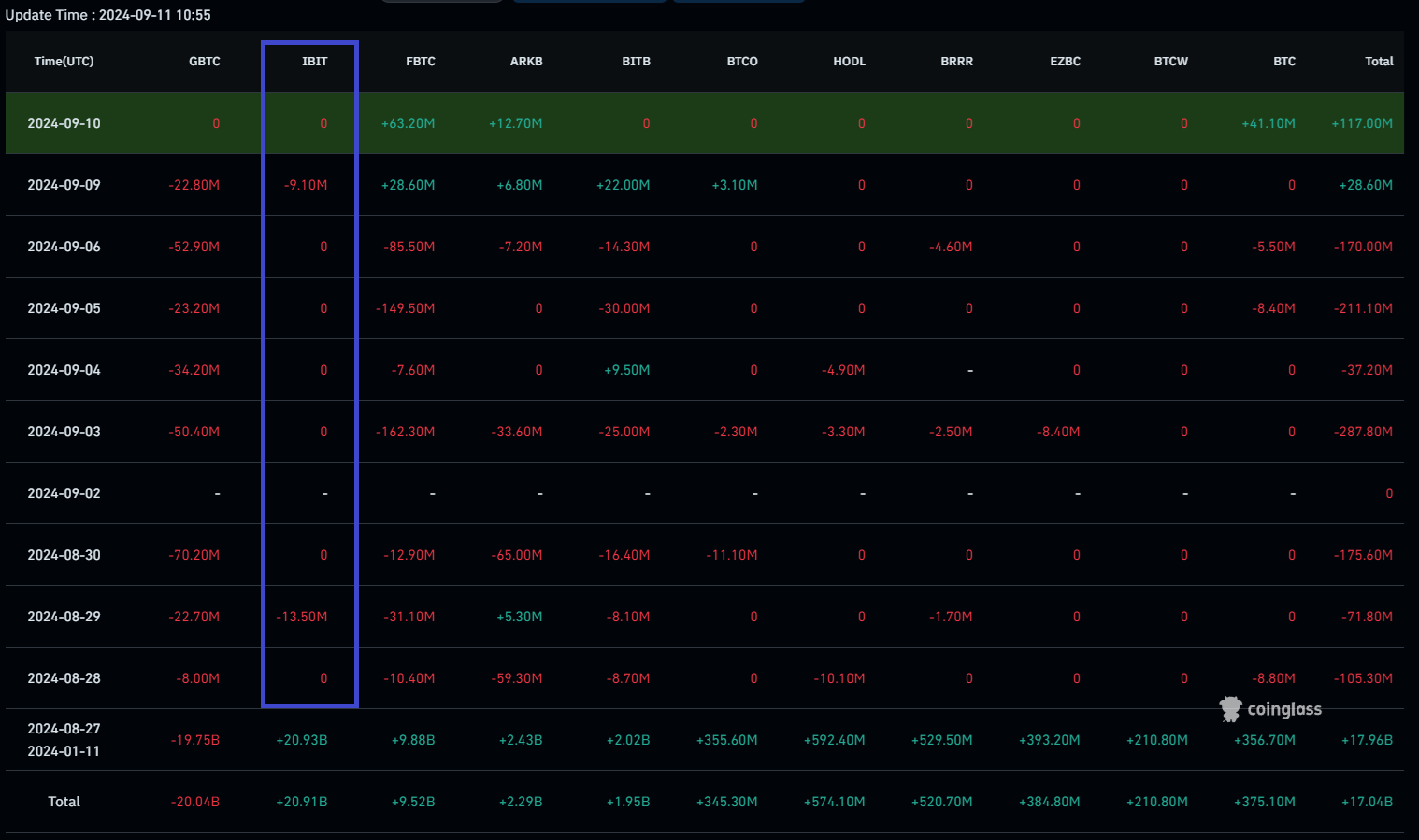Click the ARKB column header
1419x840 pixels.
(526, 61)
